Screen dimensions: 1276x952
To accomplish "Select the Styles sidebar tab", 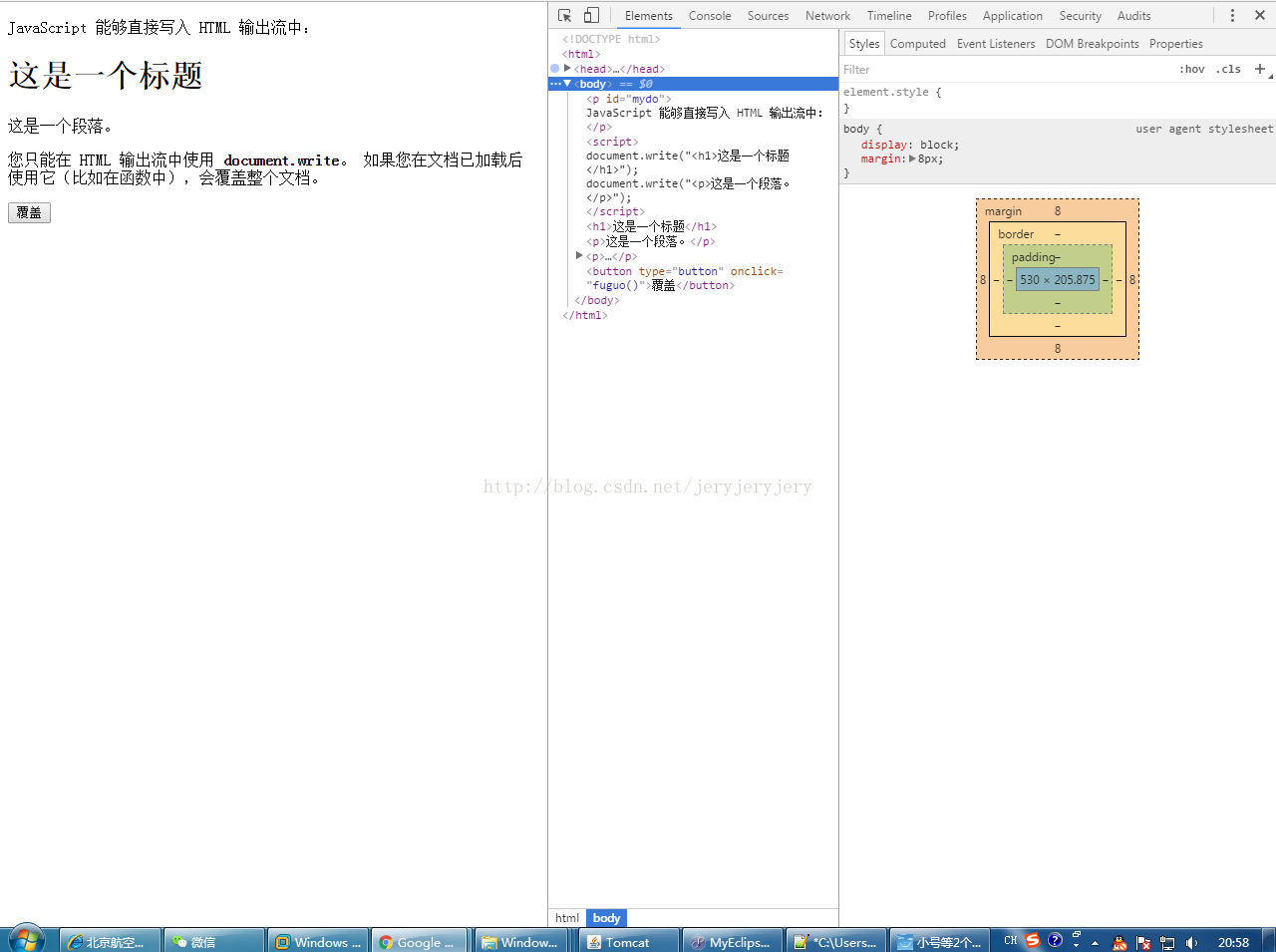I will pyautogui.click(x=864, y=44).
